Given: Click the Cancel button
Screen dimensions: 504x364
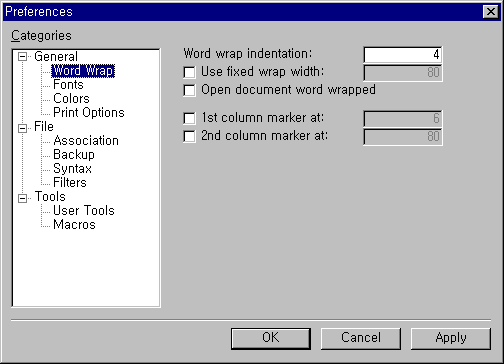Looking at the screenshot, I should point(361,339).
